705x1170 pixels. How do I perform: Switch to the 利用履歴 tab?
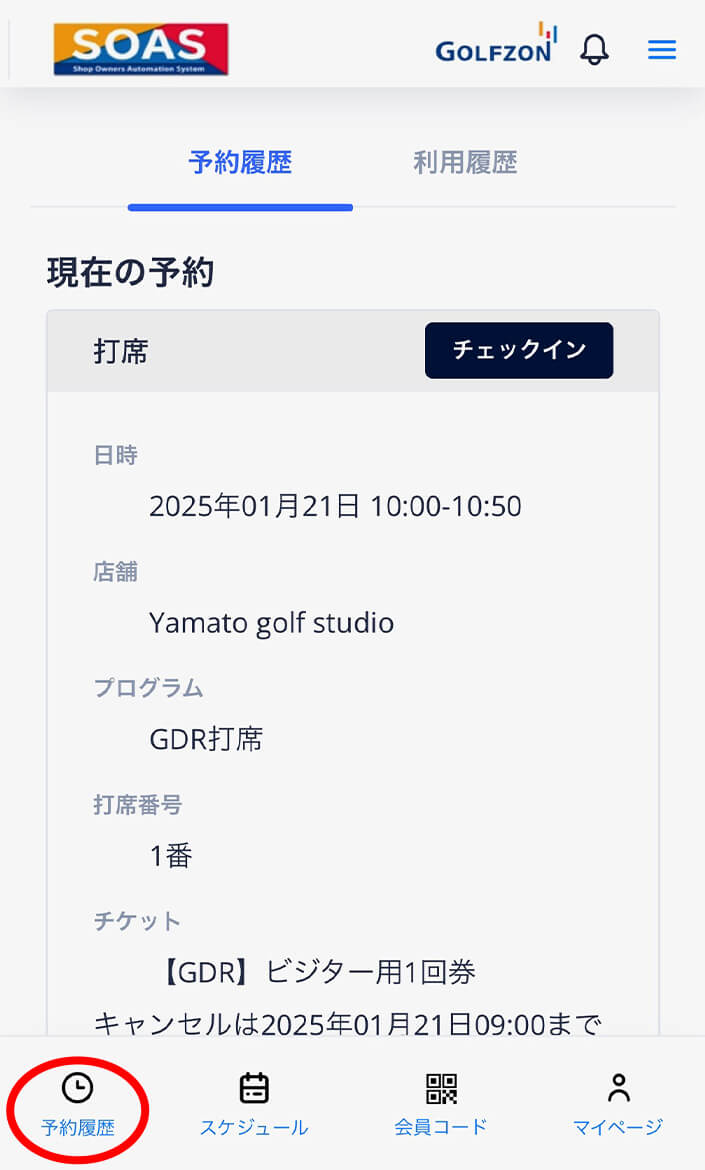coord(466,163)
